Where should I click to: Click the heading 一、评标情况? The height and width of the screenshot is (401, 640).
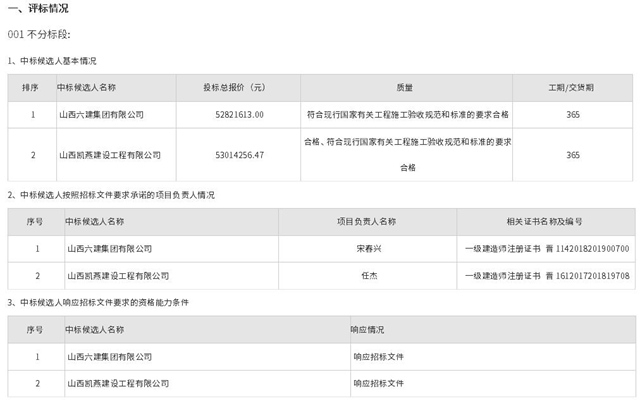pos(38,9)
